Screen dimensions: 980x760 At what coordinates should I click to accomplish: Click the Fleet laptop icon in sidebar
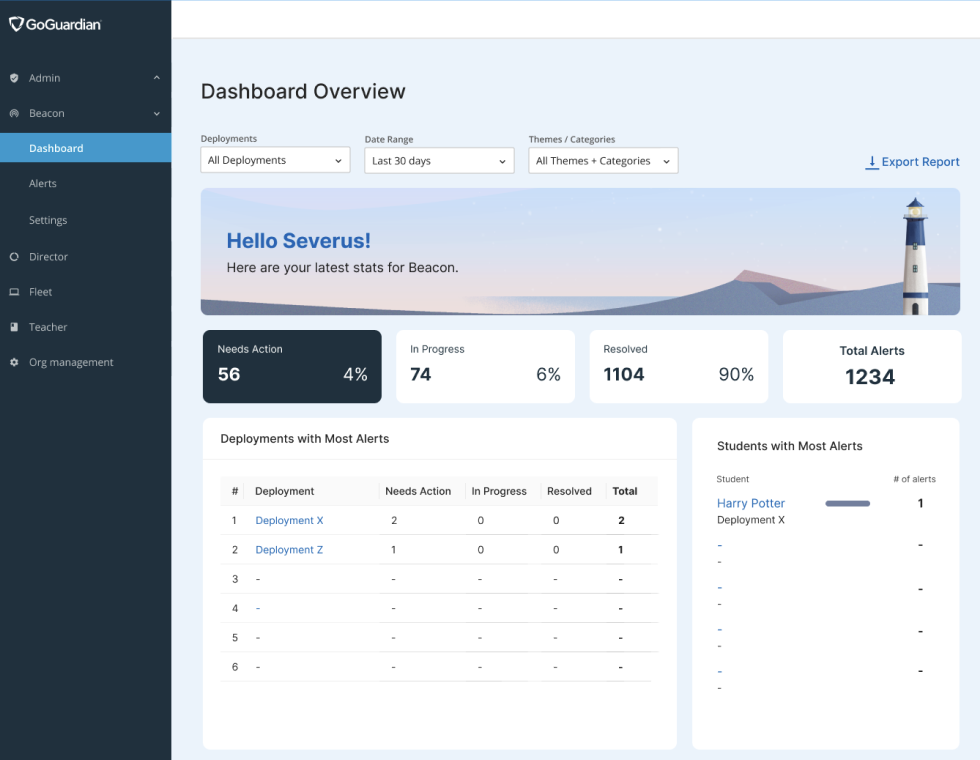click(x=14, y=292)
